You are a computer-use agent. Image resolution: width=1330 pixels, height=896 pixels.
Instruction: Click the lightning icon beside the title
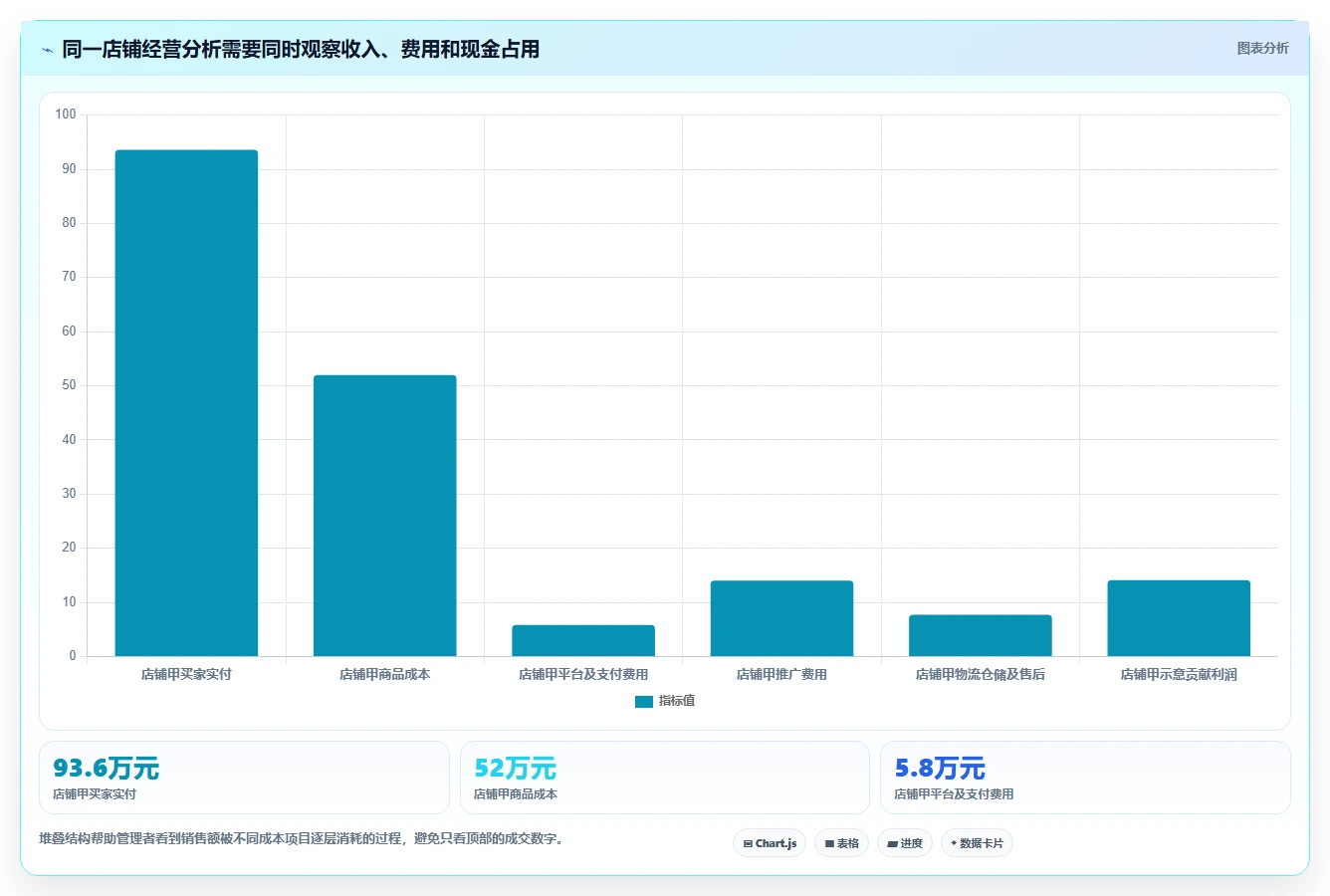(x=48, y=50)
